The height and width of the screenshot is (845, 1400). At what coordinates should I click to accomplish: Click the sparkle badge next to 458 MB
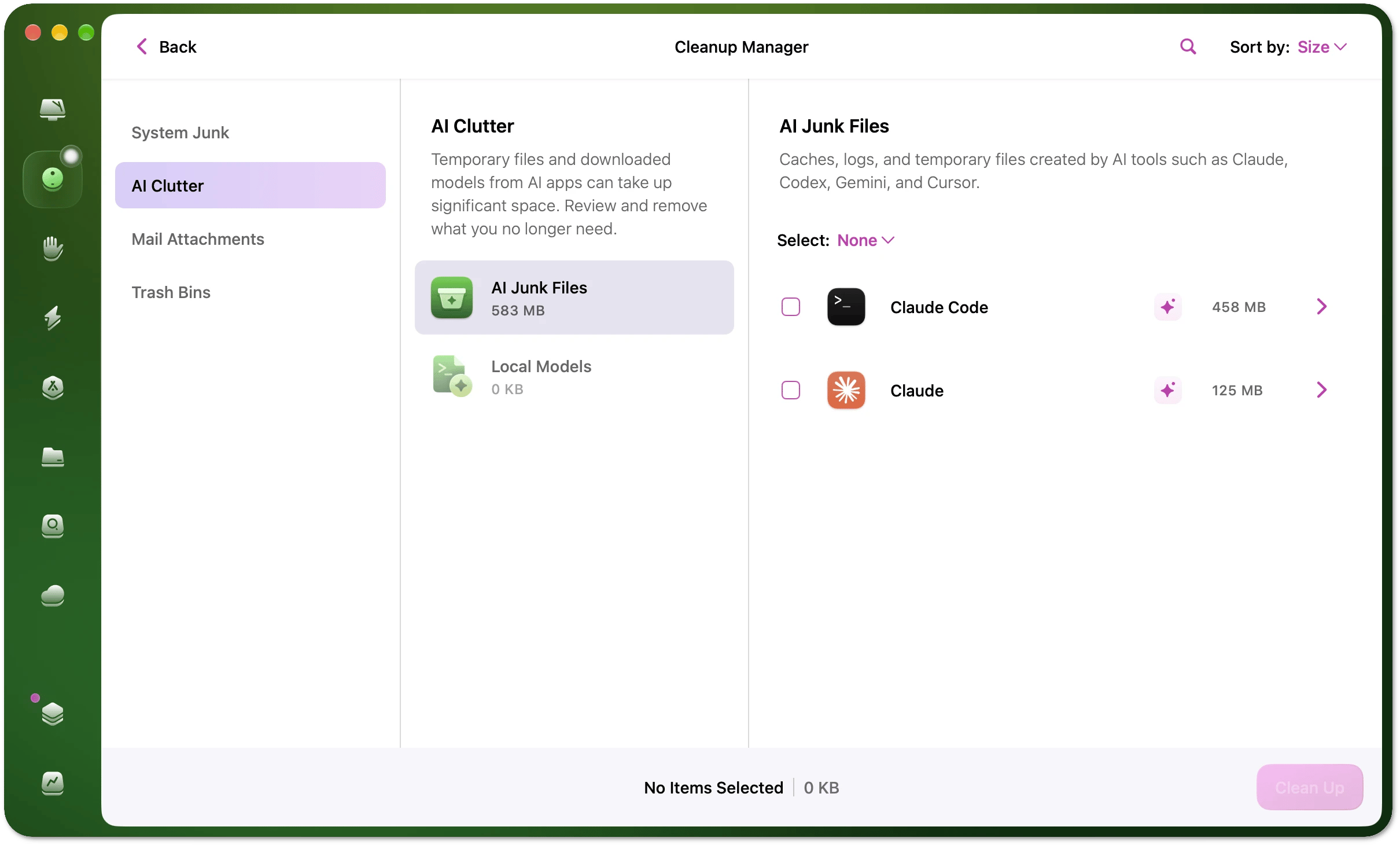click(x=1167, y=307)
